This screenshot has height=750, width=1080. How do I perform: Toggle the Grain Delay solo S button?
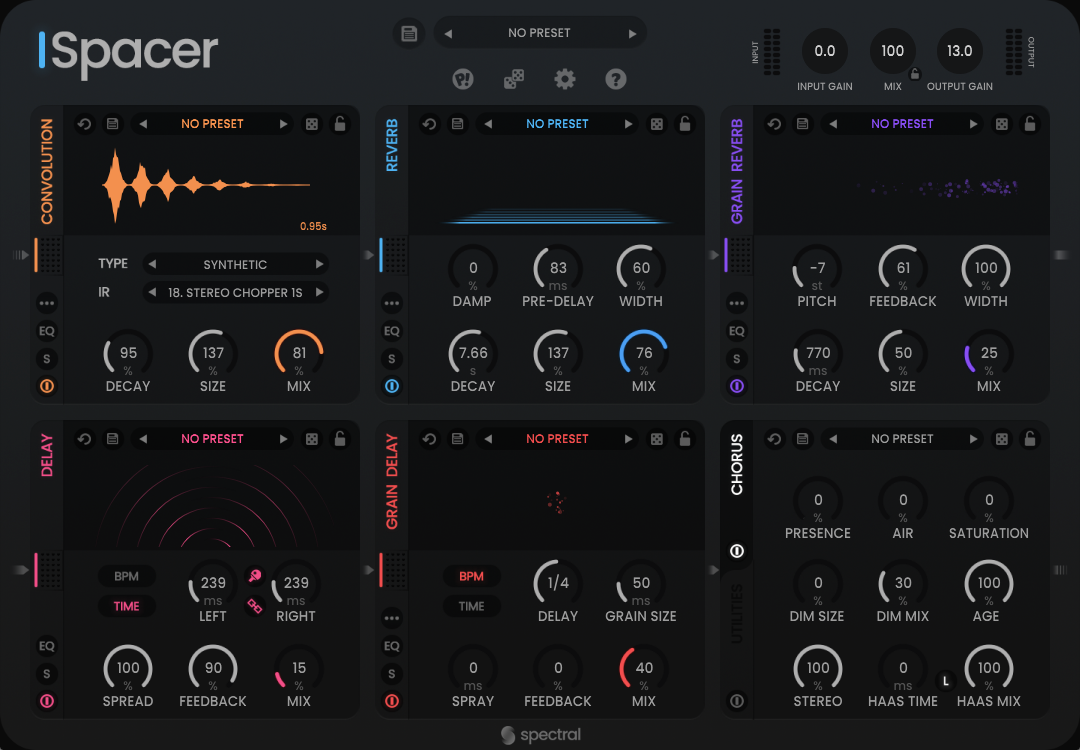(392, 674)
